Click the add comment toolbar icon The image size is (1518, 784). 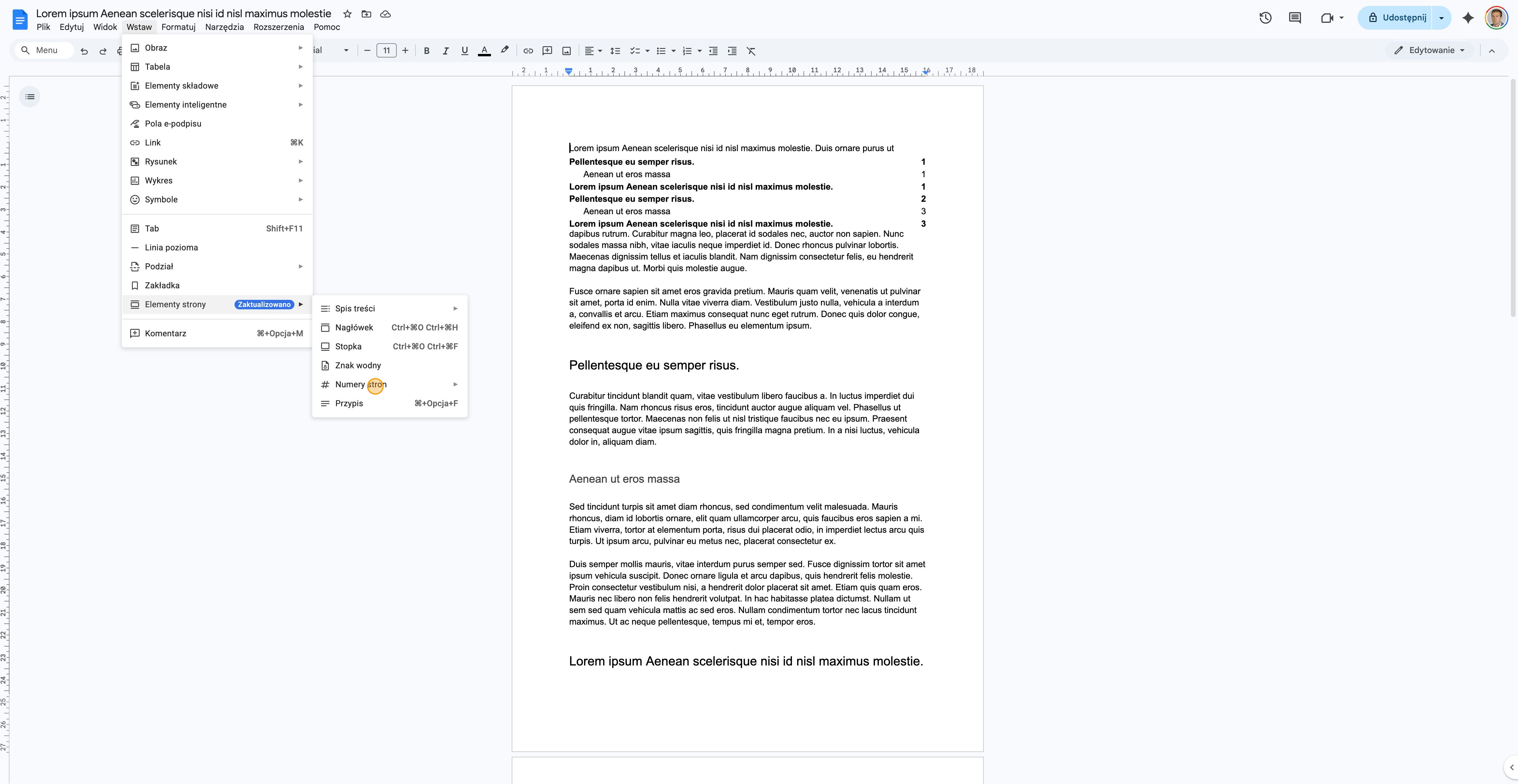click(547, 51)
